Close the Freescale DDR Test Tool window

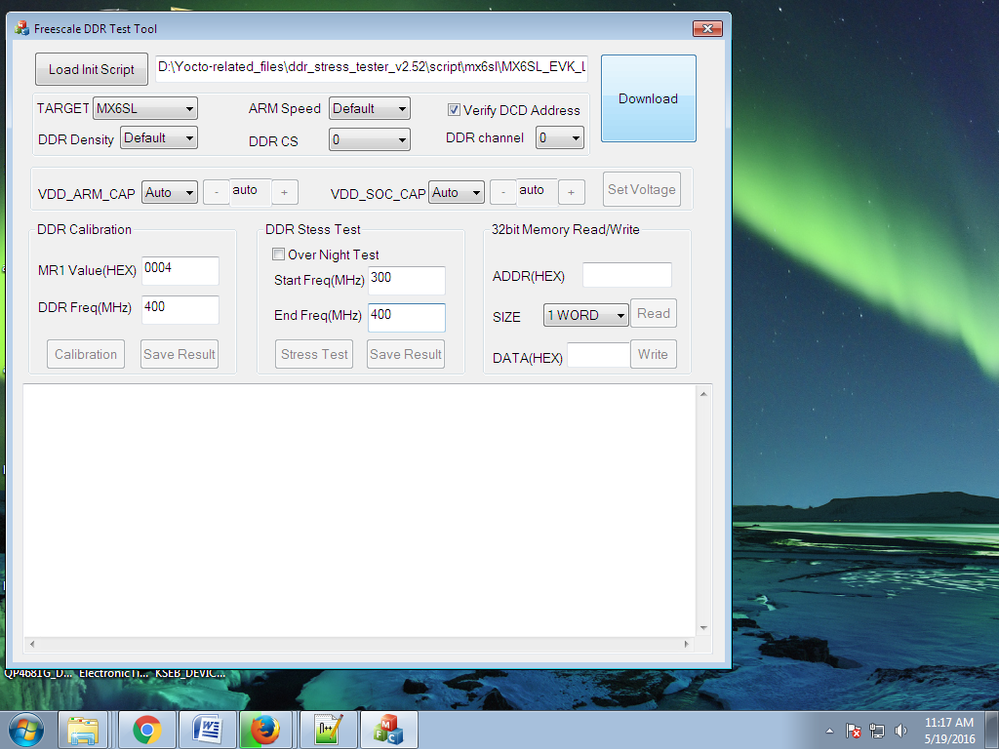[707, 28]
